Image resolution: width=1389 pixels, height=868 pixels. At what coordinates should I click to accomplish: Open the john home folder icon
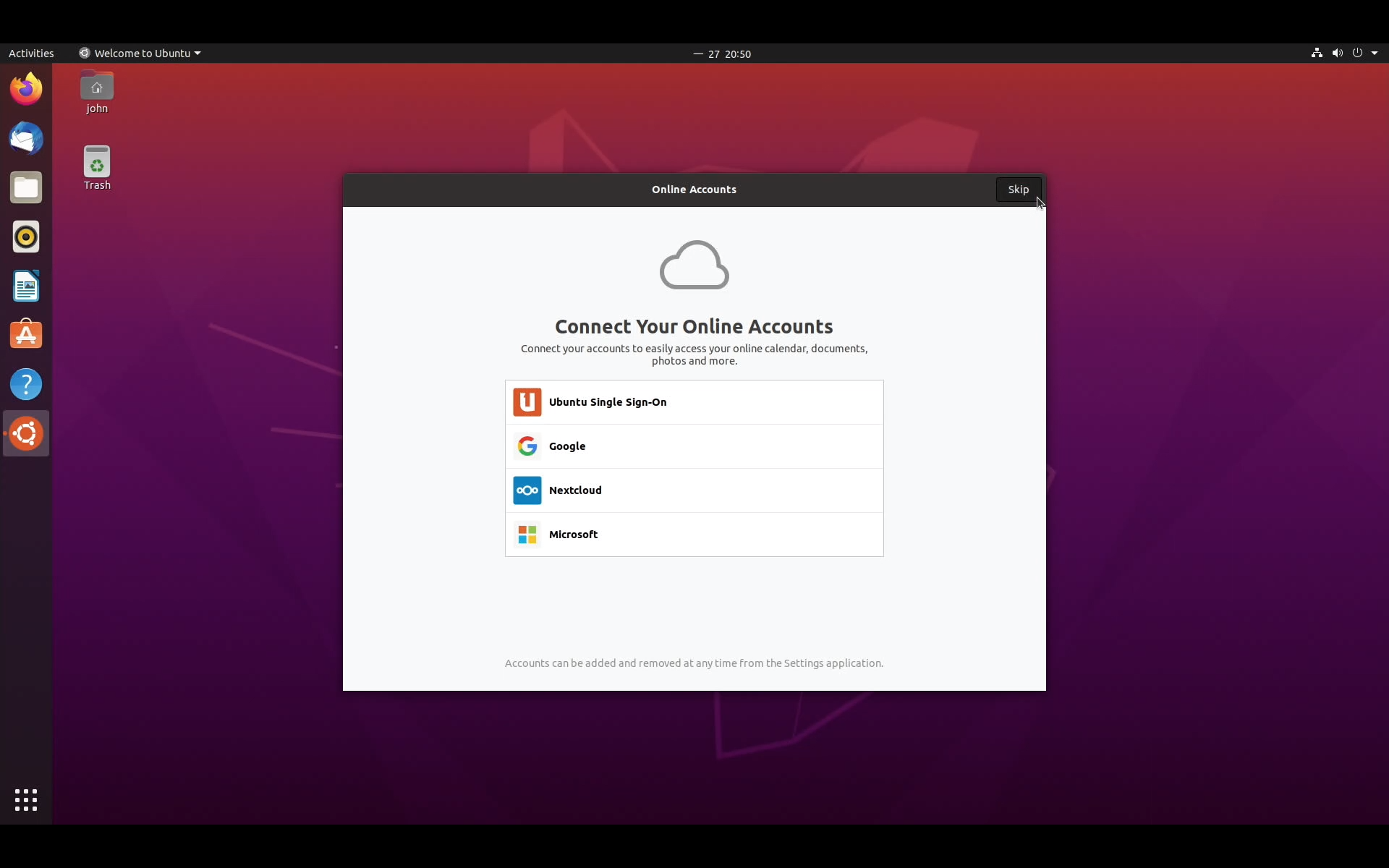97,93
